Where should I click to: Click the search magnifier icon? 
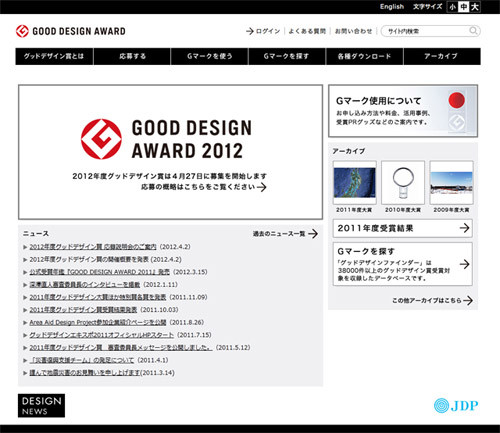tap(473, 31)
